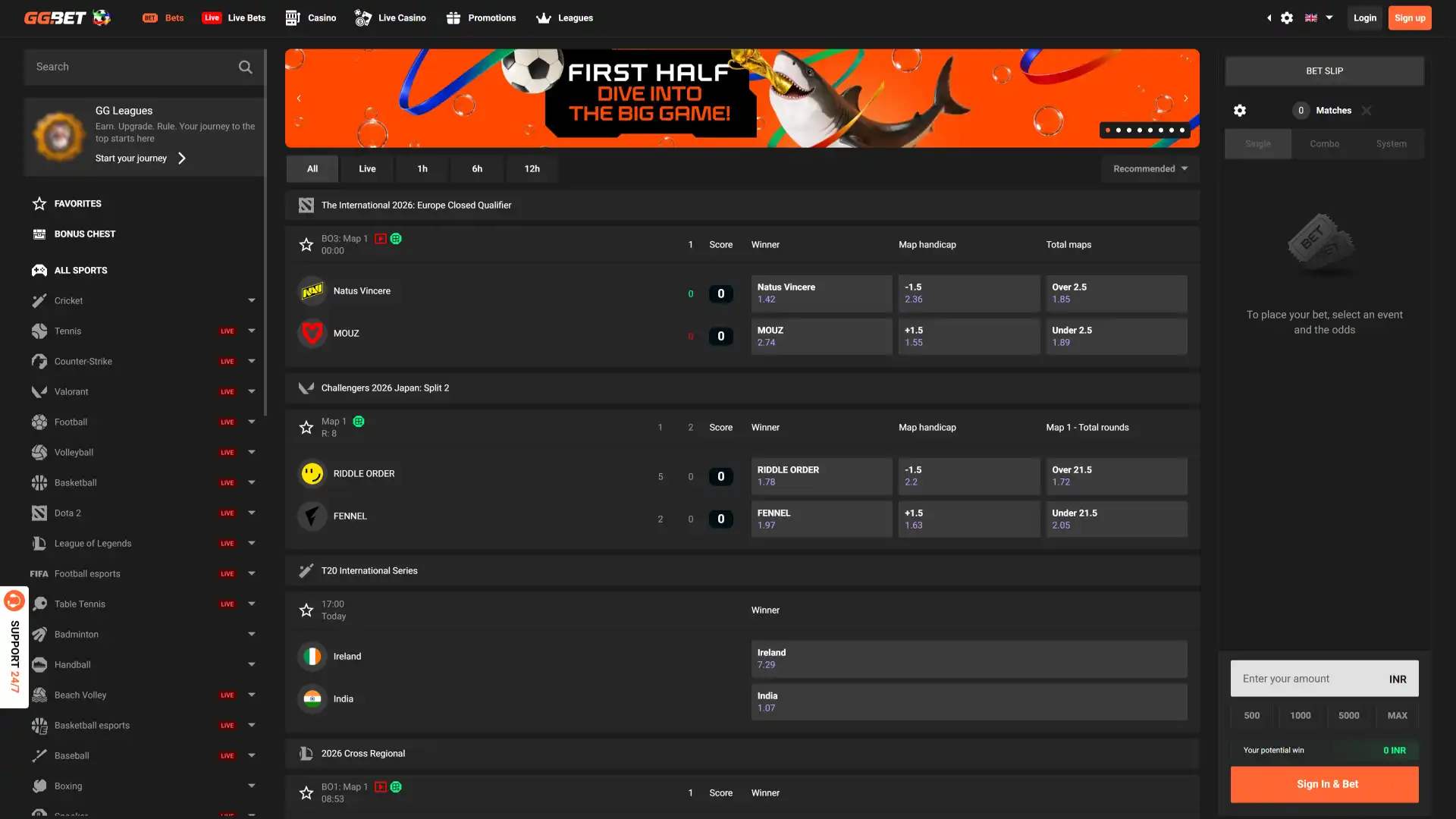1456x819 pixels.
Task: Bet on Natus Vincere winner at 1.42
Action: coord(821,293)
